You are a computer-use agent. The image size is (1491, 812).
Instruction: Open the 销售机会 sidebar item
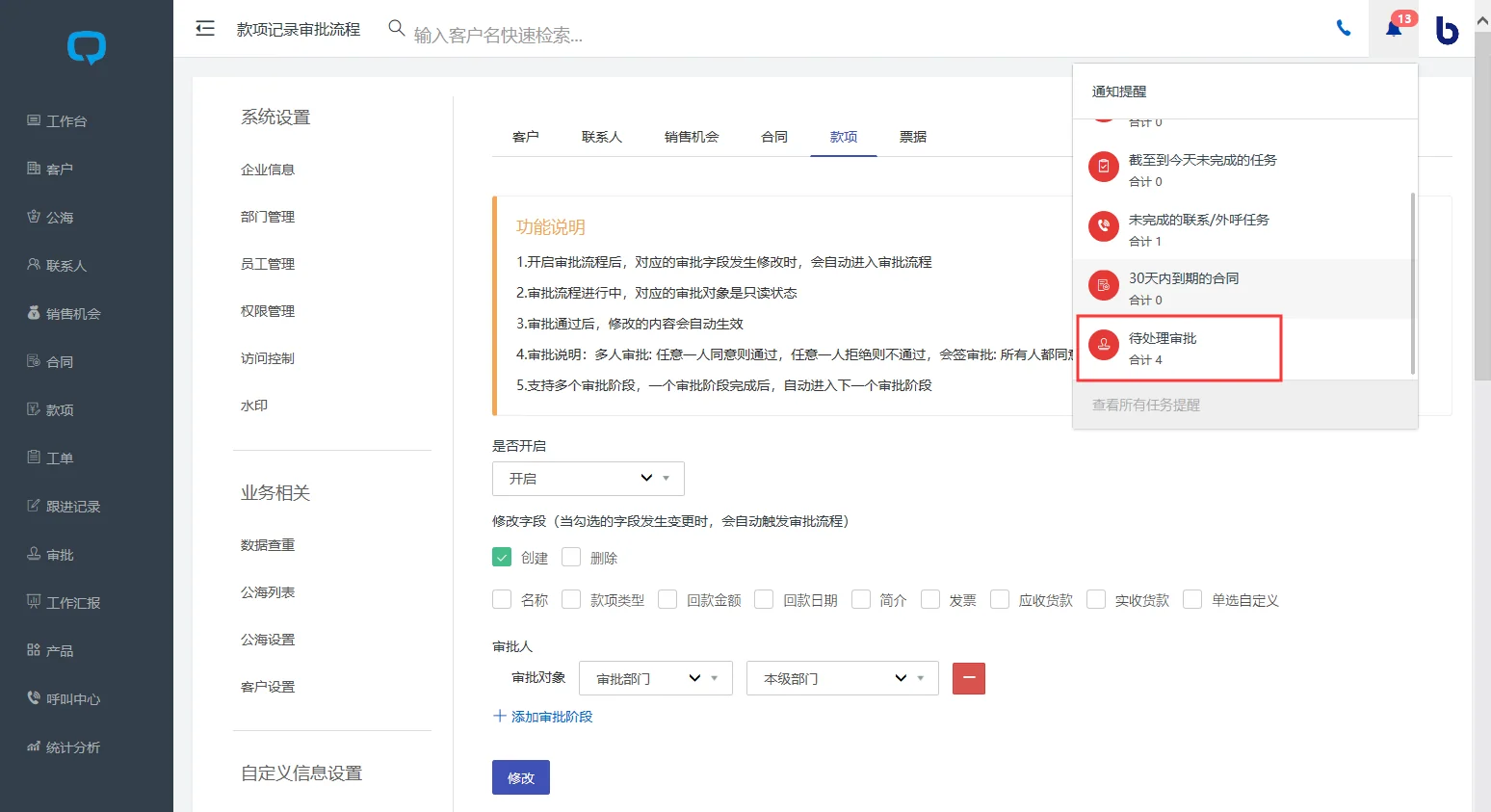[x=64, y=314]
